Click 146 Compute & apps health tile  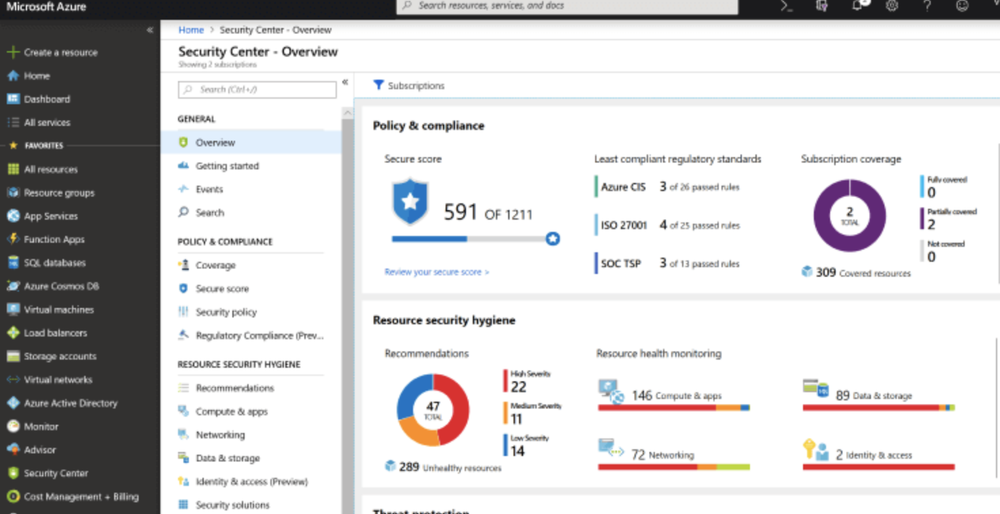(673, 395)
